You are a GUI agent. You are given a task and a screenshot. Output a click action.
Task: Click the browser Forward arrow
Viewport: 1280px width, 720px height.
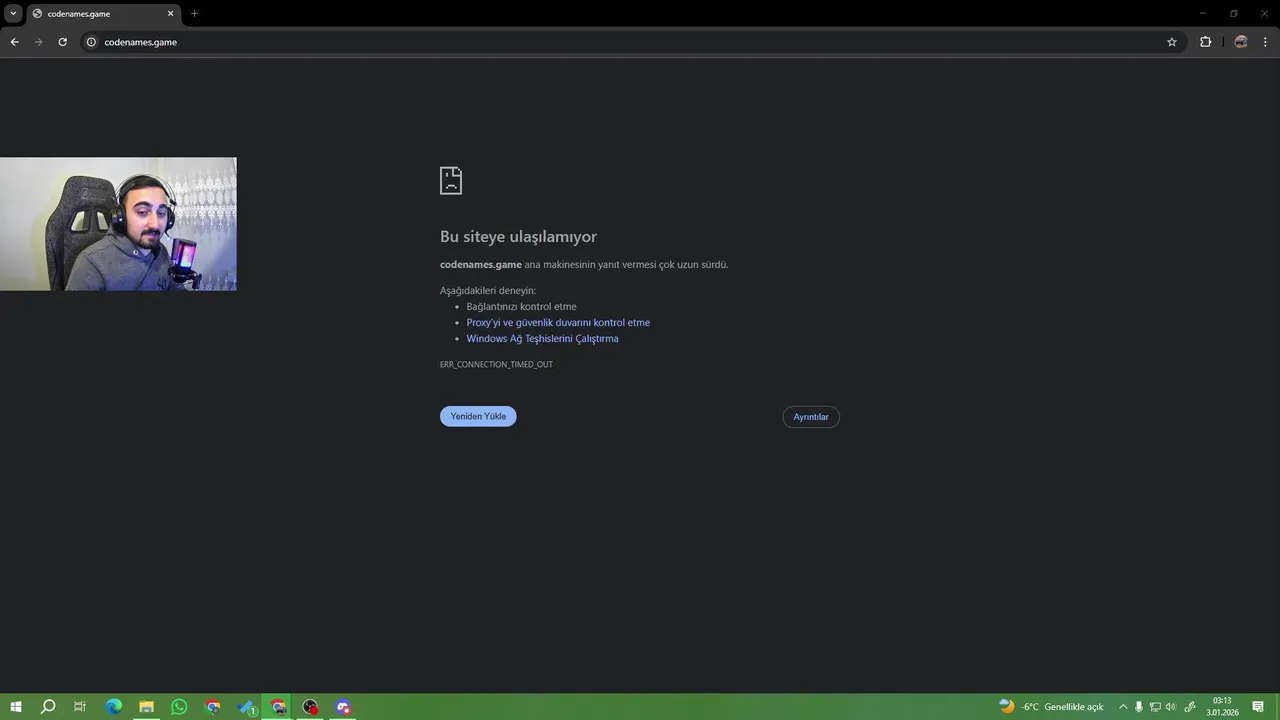point(38,42)
